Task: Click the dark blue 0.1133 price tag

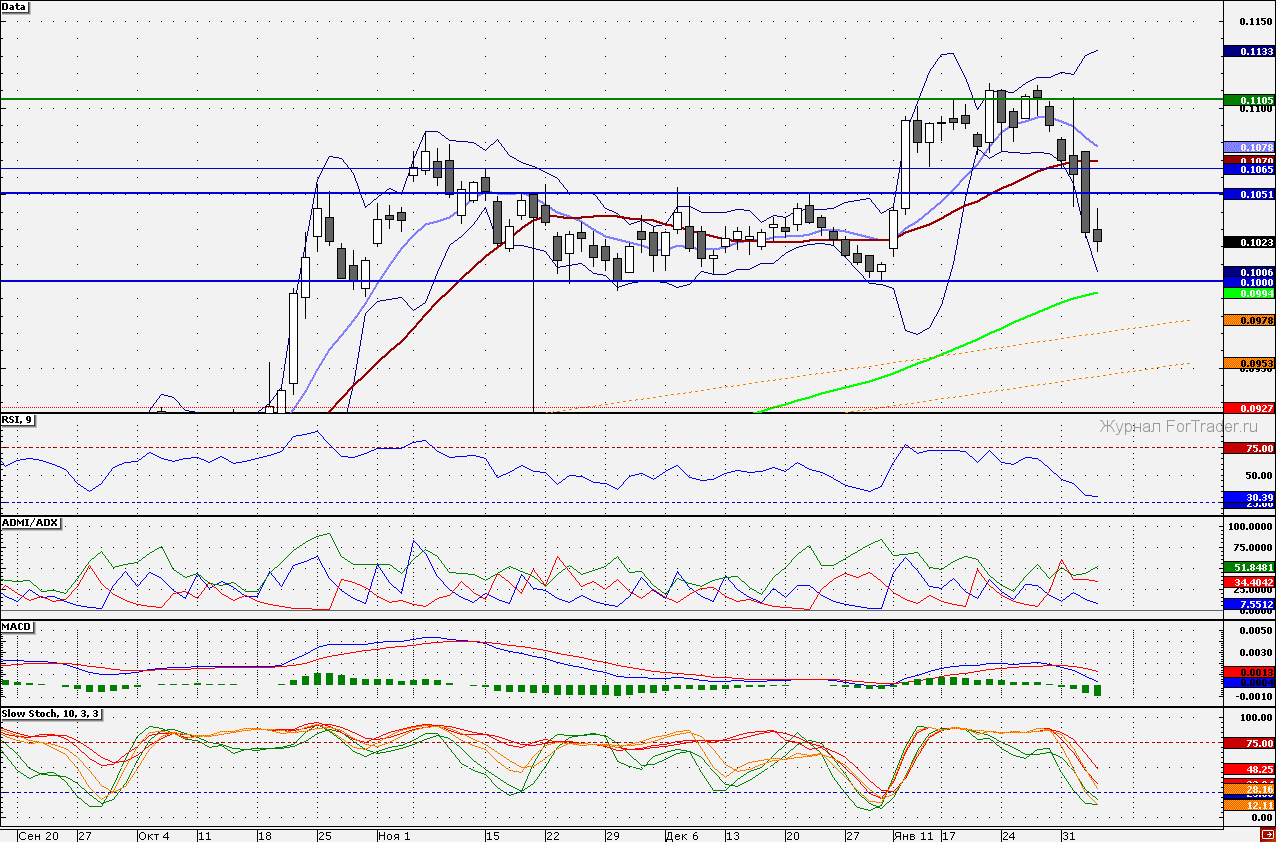Action: pyautogui.click(x=1249, y=52)
